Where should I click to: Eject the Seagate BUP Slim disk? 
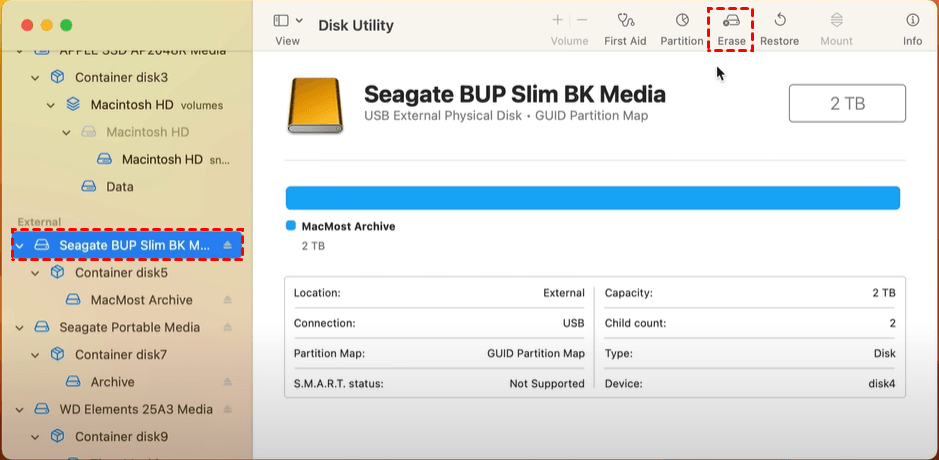(227, 245)
